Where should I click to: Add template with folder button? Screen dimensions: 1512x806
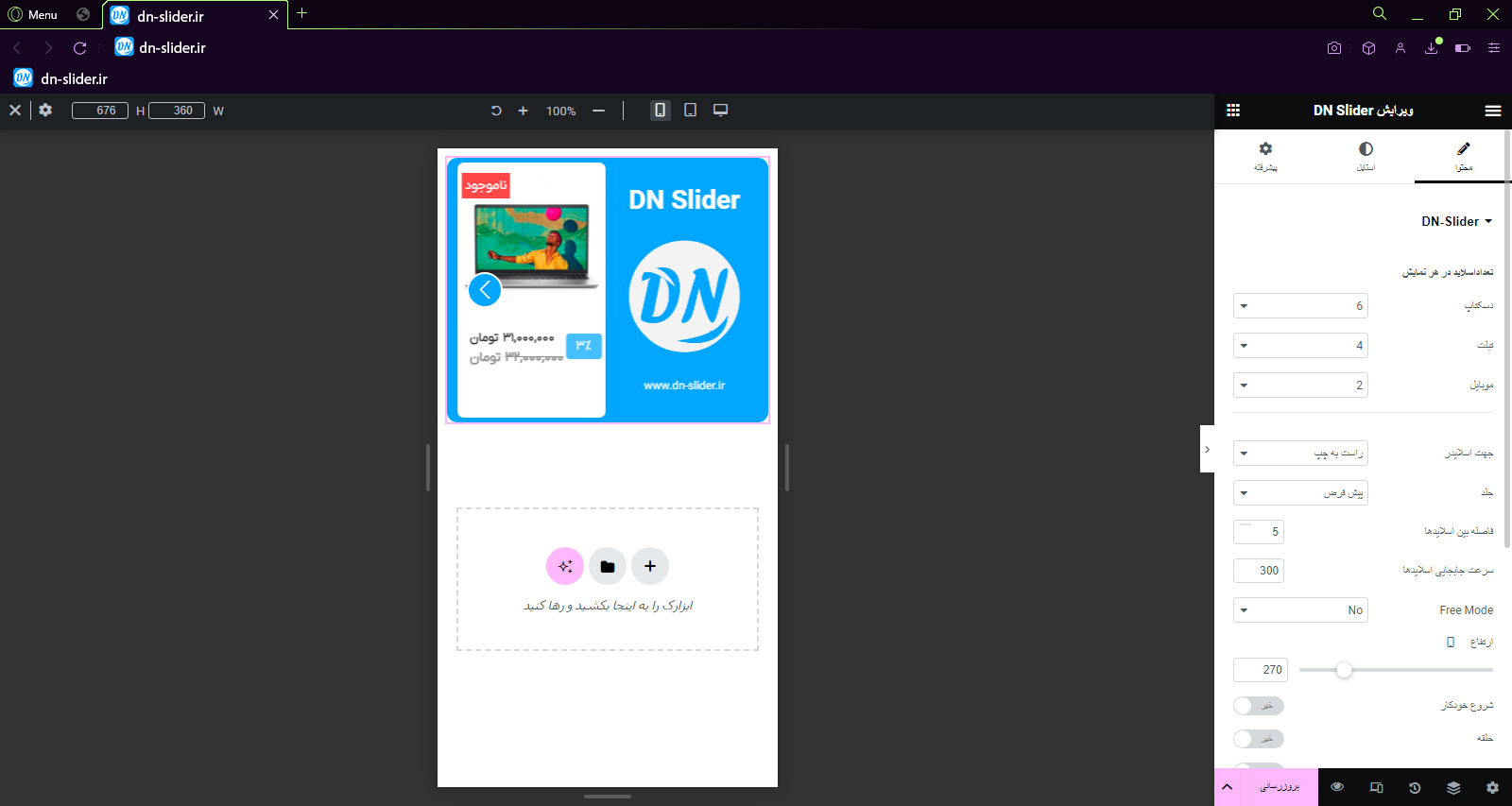(608, 566)
